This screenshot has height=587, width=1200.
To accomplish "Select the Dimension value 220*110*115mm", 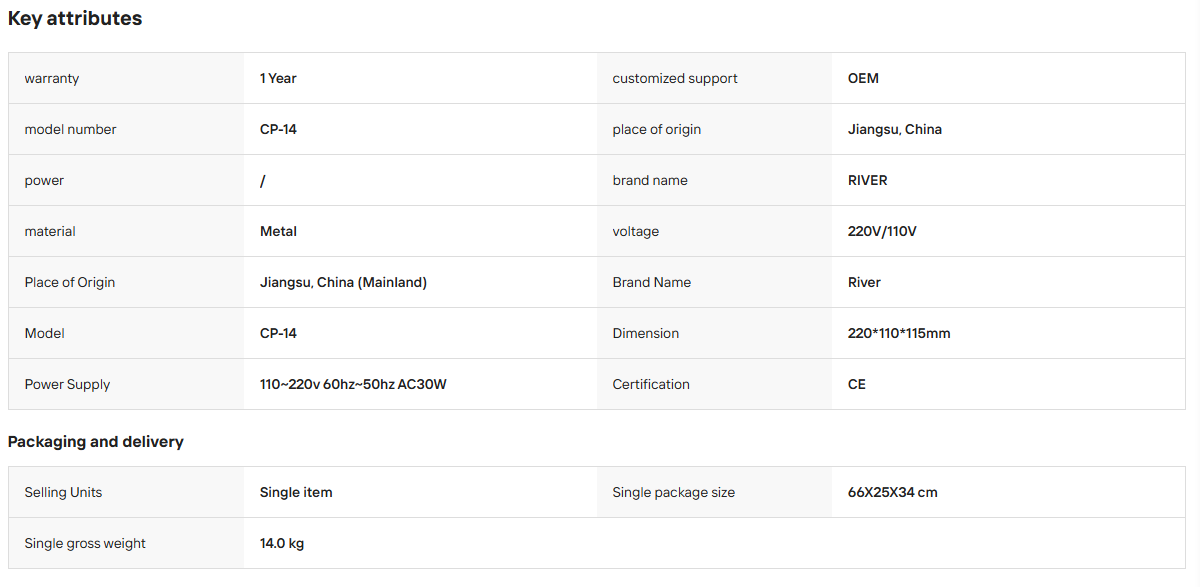I will (899, 333).
